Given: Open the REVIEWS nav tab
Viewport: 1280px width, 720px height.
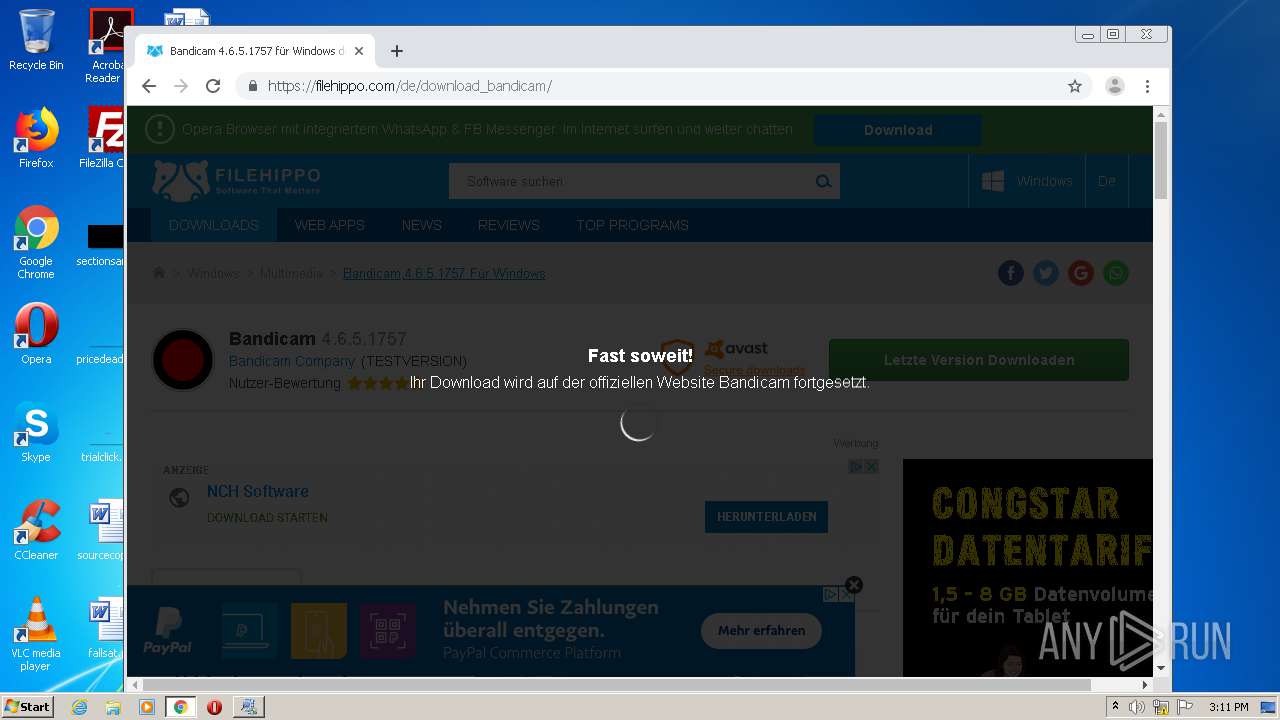Looking at the screenshot, I should click(x=508, y=225).
